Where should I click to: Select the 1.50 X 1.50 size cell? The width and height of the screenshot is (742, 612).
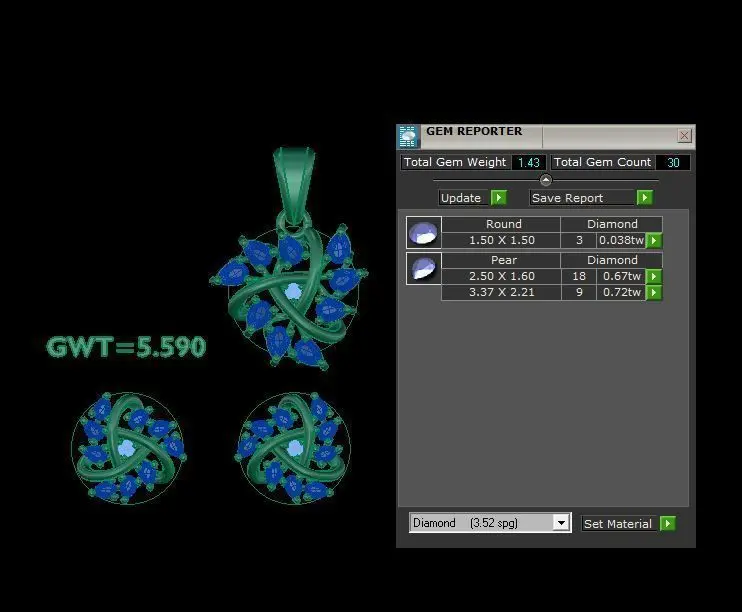point(502,240)
